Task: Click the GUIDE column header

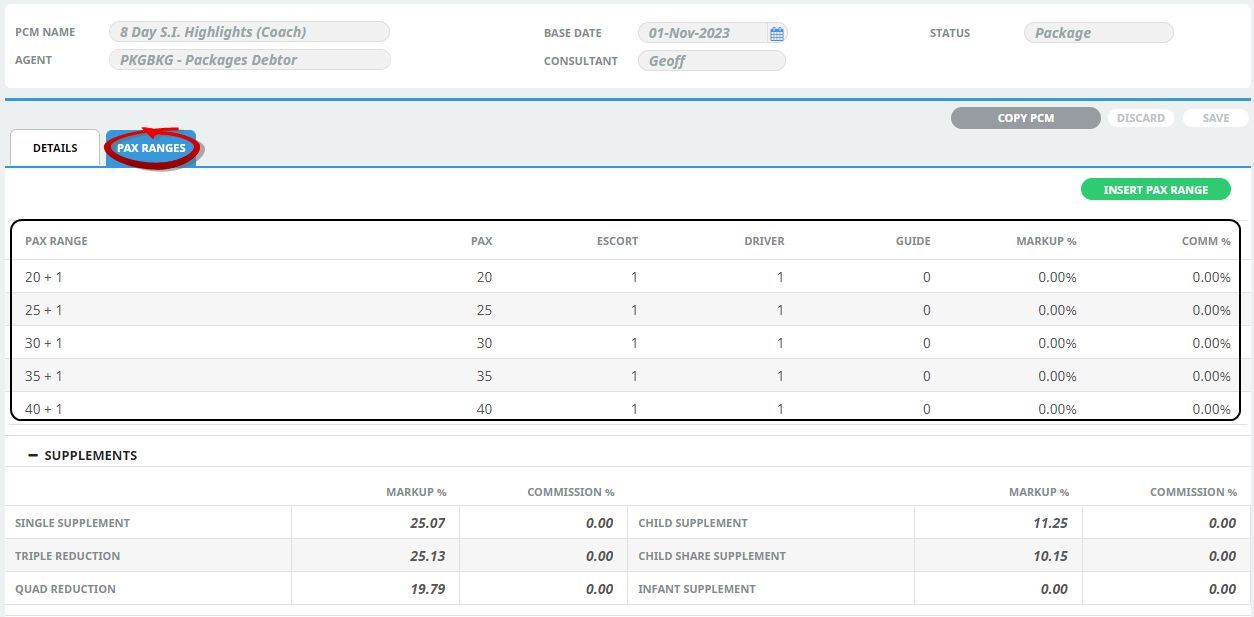Action: point(914,241)
